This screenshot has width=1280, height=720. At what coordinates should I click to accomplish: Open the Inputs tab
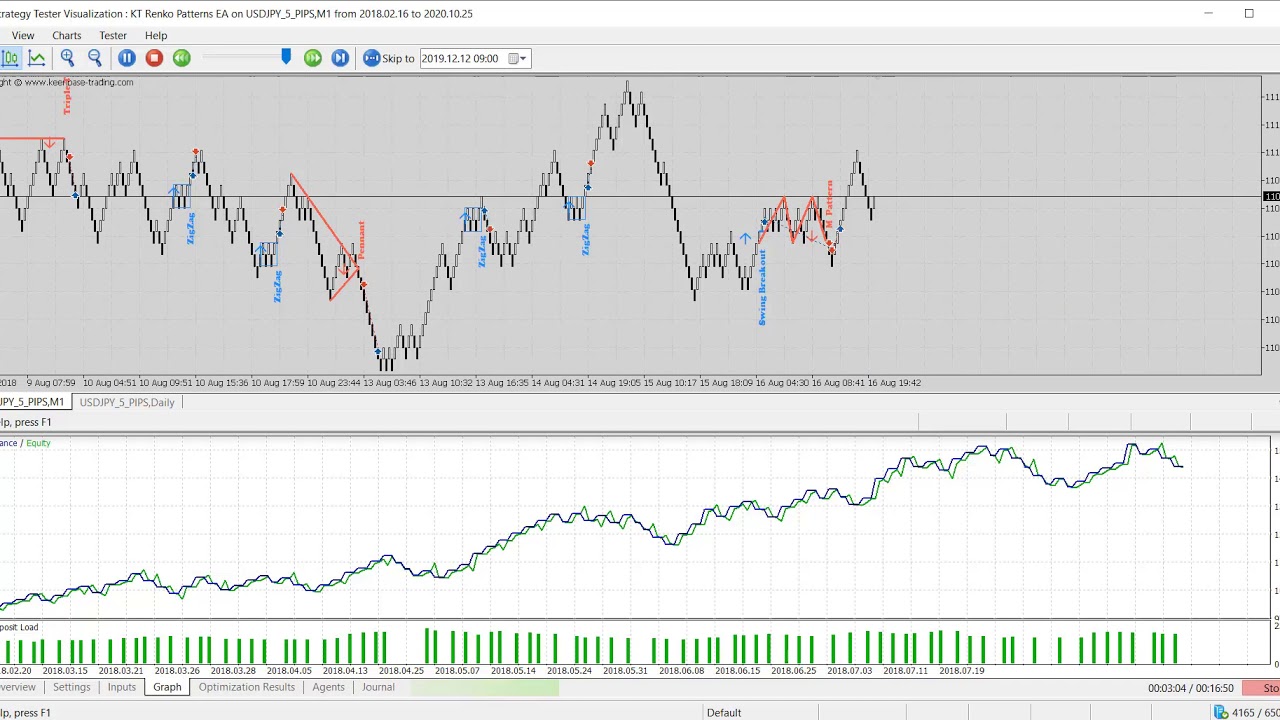[x=122, y=687]
